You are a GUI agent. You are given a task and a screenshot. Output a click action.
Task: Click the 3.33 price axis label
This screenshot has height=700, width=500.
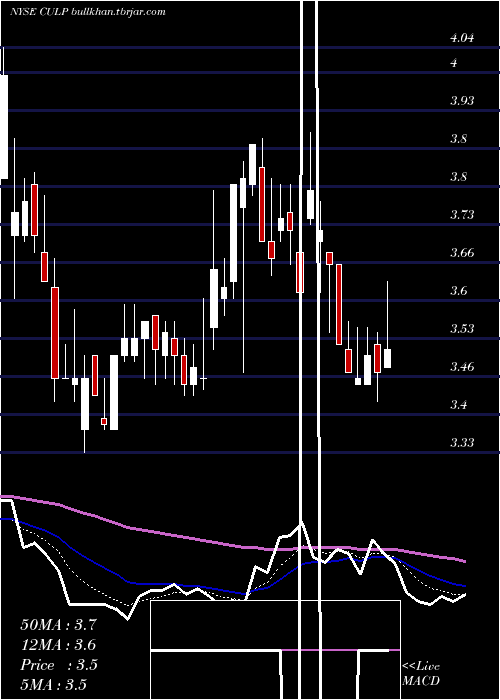(462, 443)
